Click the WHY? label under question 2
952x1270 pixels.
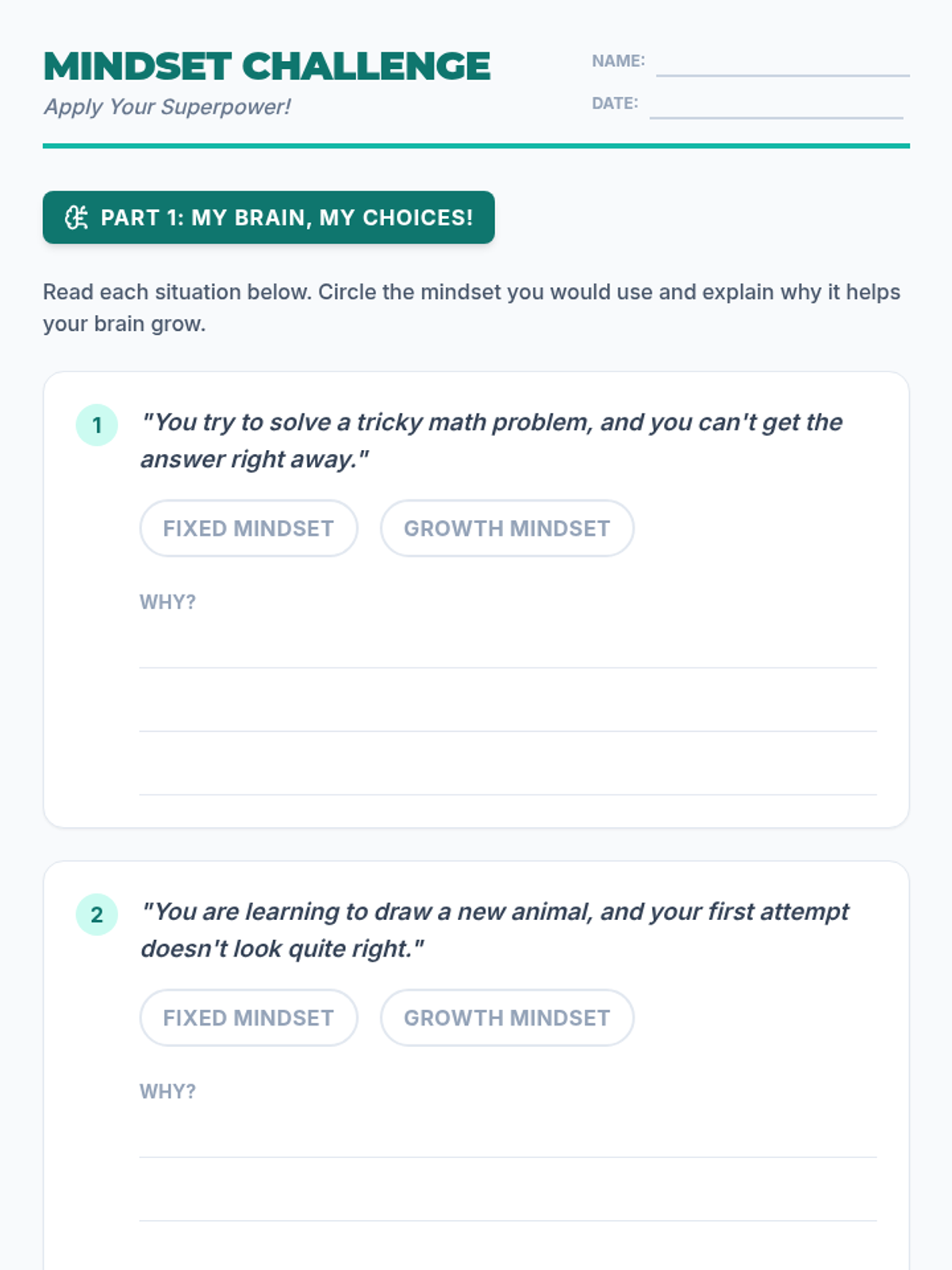click(167, 1092)
